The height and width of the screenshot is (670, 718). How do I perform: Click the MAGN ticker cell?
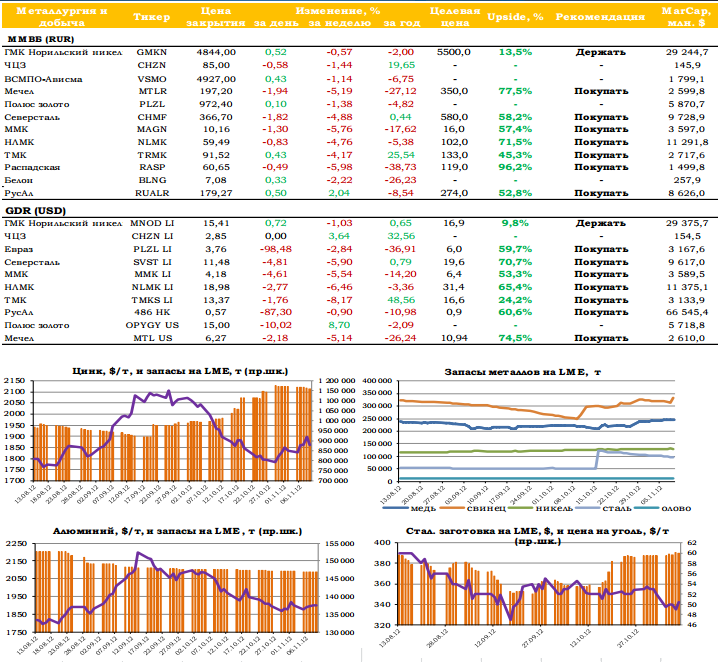pos(152,129)
